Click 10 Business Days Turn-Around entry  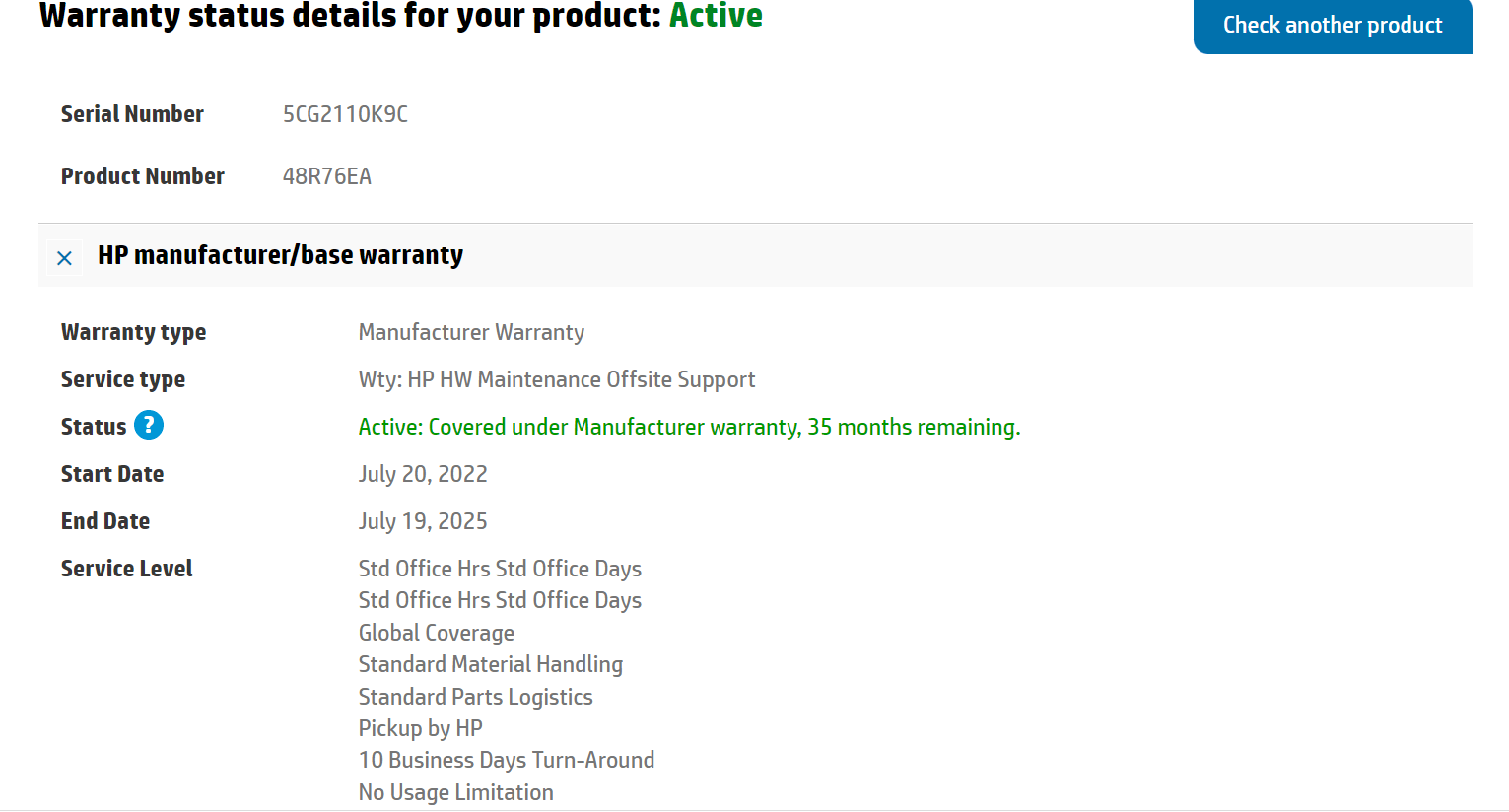coord(507,760)
